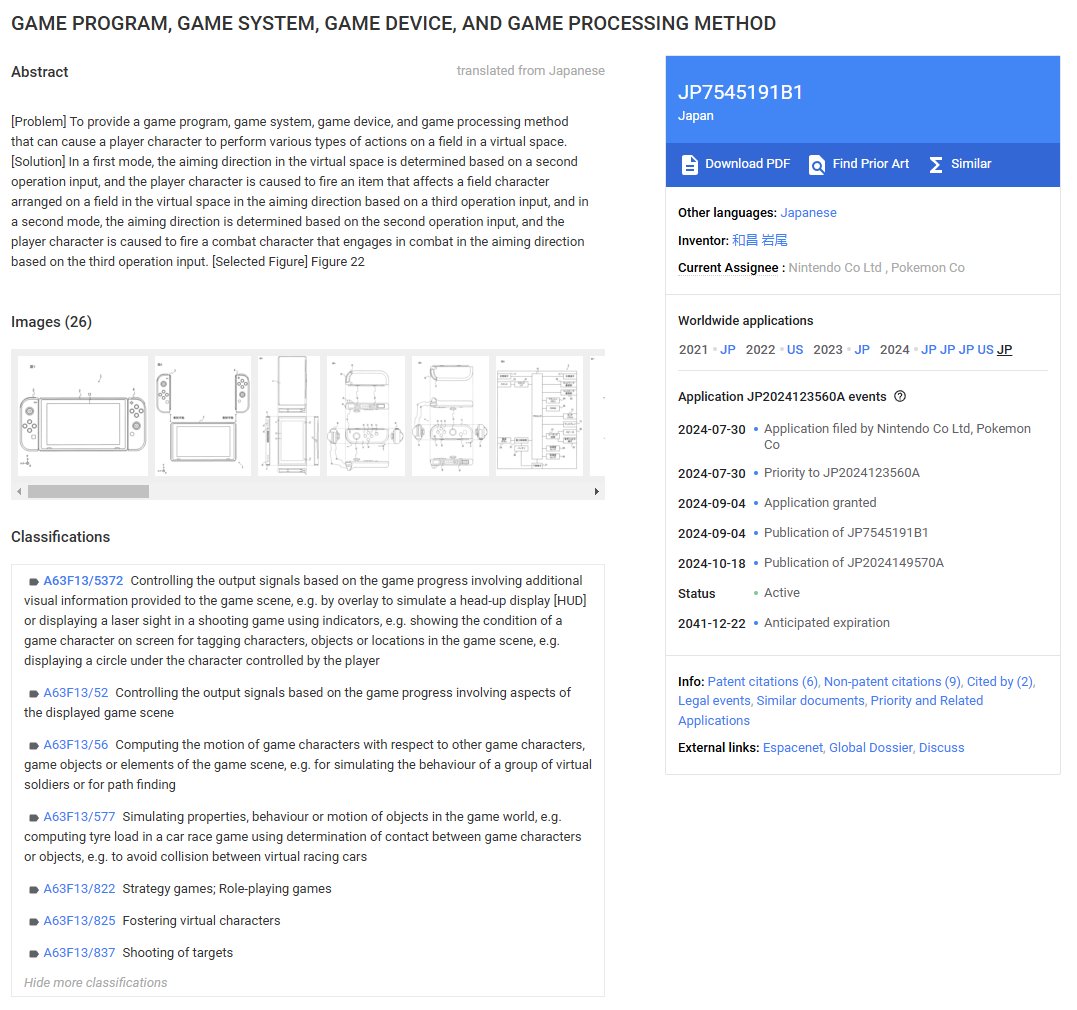1077x1010 pixels.
Task: Click 'Publication of JP7545191B1' event
Action: tap(846, 533)
